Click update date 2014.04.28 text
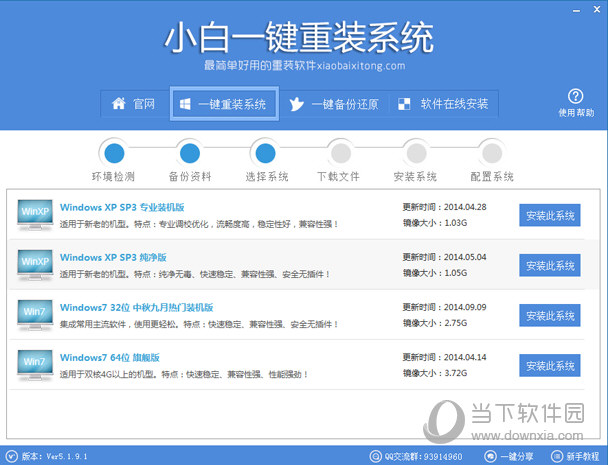608x465 pixels. 465,207
